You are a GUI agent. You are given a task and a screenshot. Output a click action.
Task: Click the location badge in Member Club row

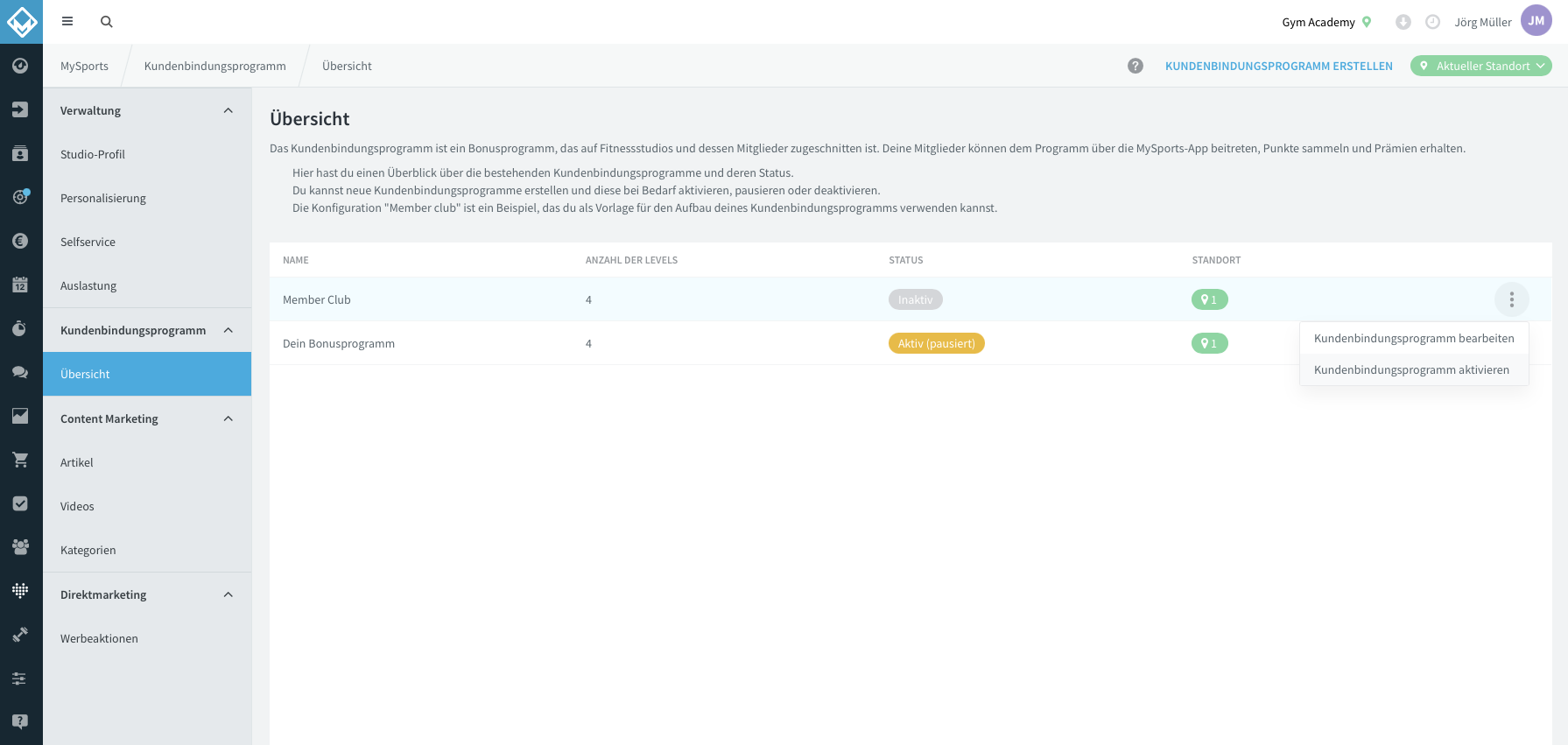1210,299
